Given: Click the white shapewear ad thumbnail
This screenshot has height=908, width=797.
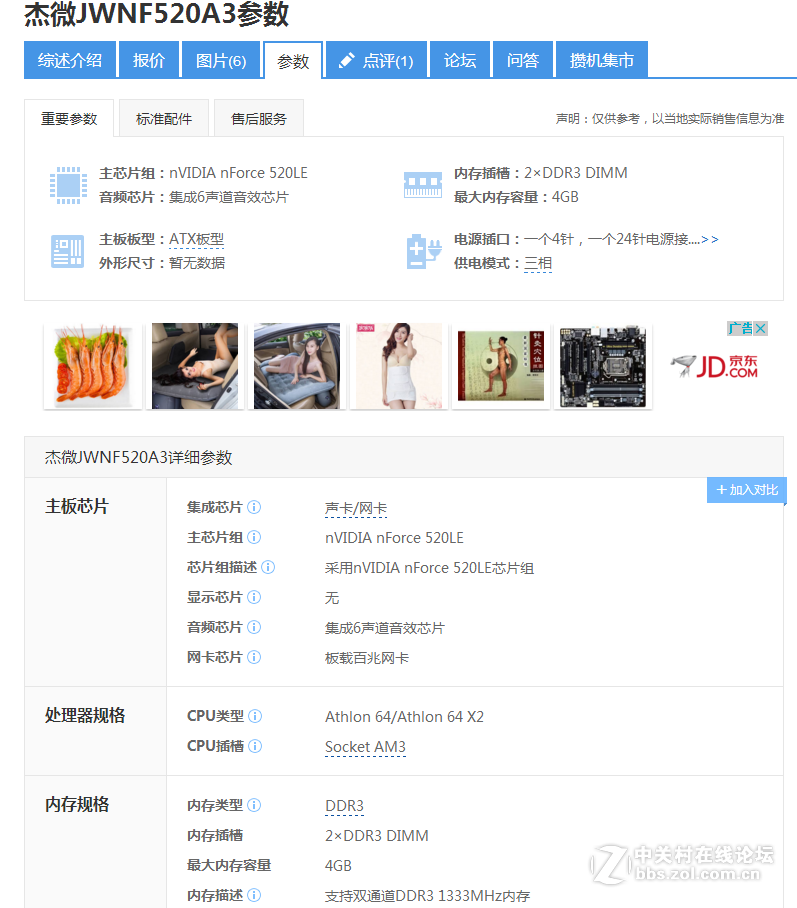Looking at the screenshot, I should pos(398,366).
